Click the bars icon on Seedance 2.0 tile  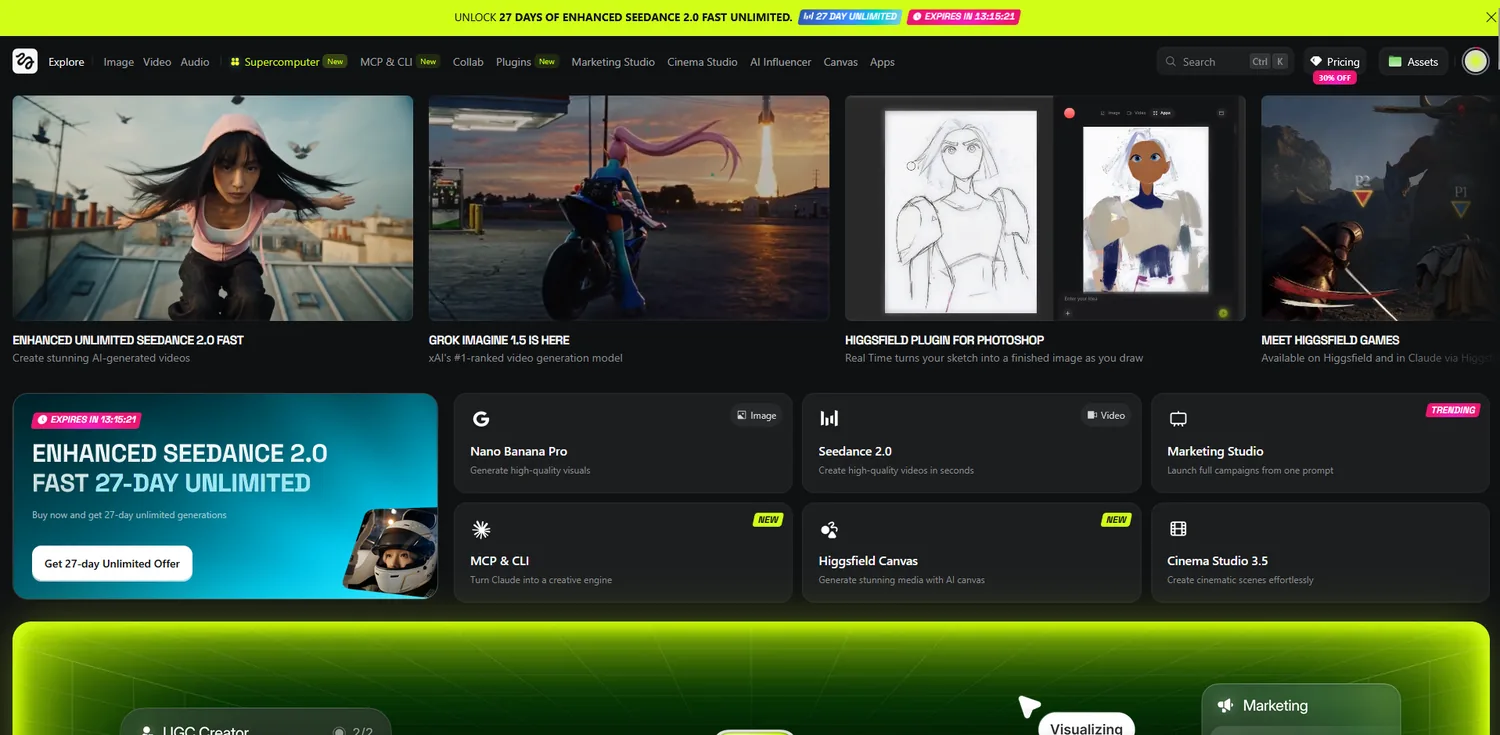click(829, 418)
